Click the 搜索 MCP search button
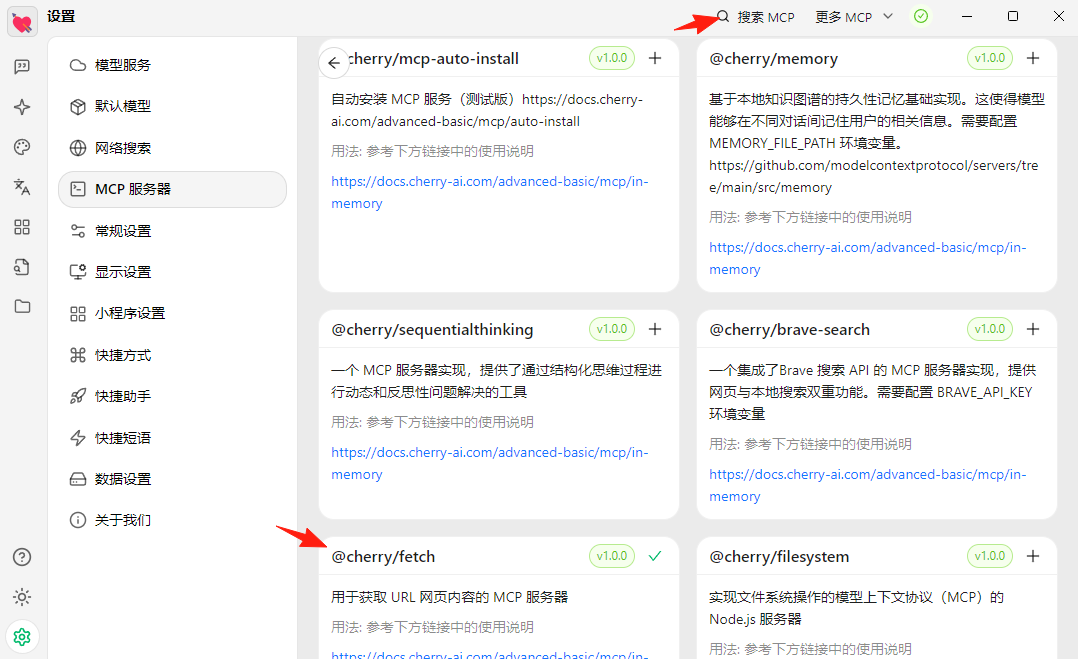 (756, 17)
